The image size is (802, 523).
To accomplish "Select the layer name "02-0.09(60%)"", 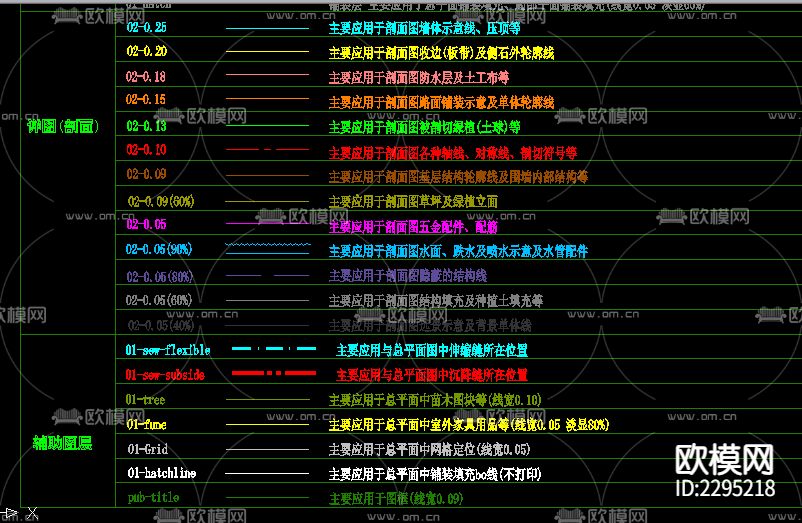I will point(161,201).
